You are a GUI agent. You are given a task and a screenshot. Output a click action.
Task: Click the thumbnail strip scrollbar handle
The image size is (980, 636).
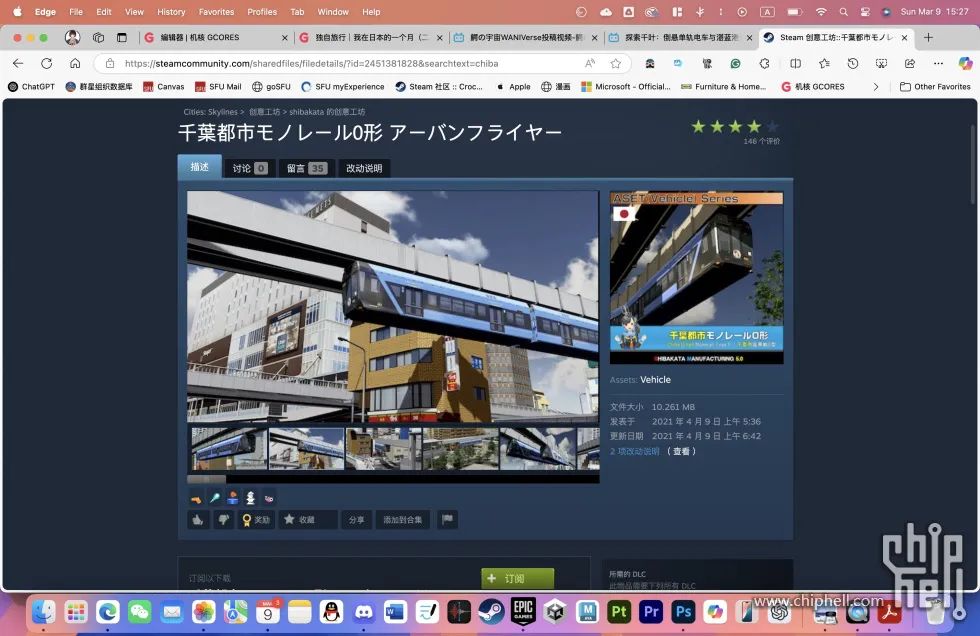coord(207,479)
